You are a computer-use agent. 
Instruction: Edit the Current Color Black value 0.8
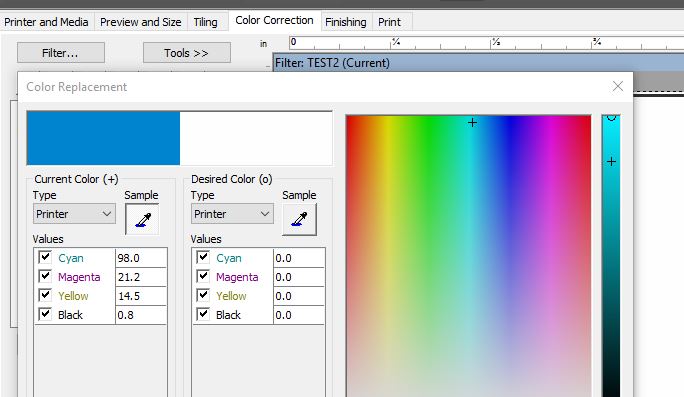click(x=141, y=315)
